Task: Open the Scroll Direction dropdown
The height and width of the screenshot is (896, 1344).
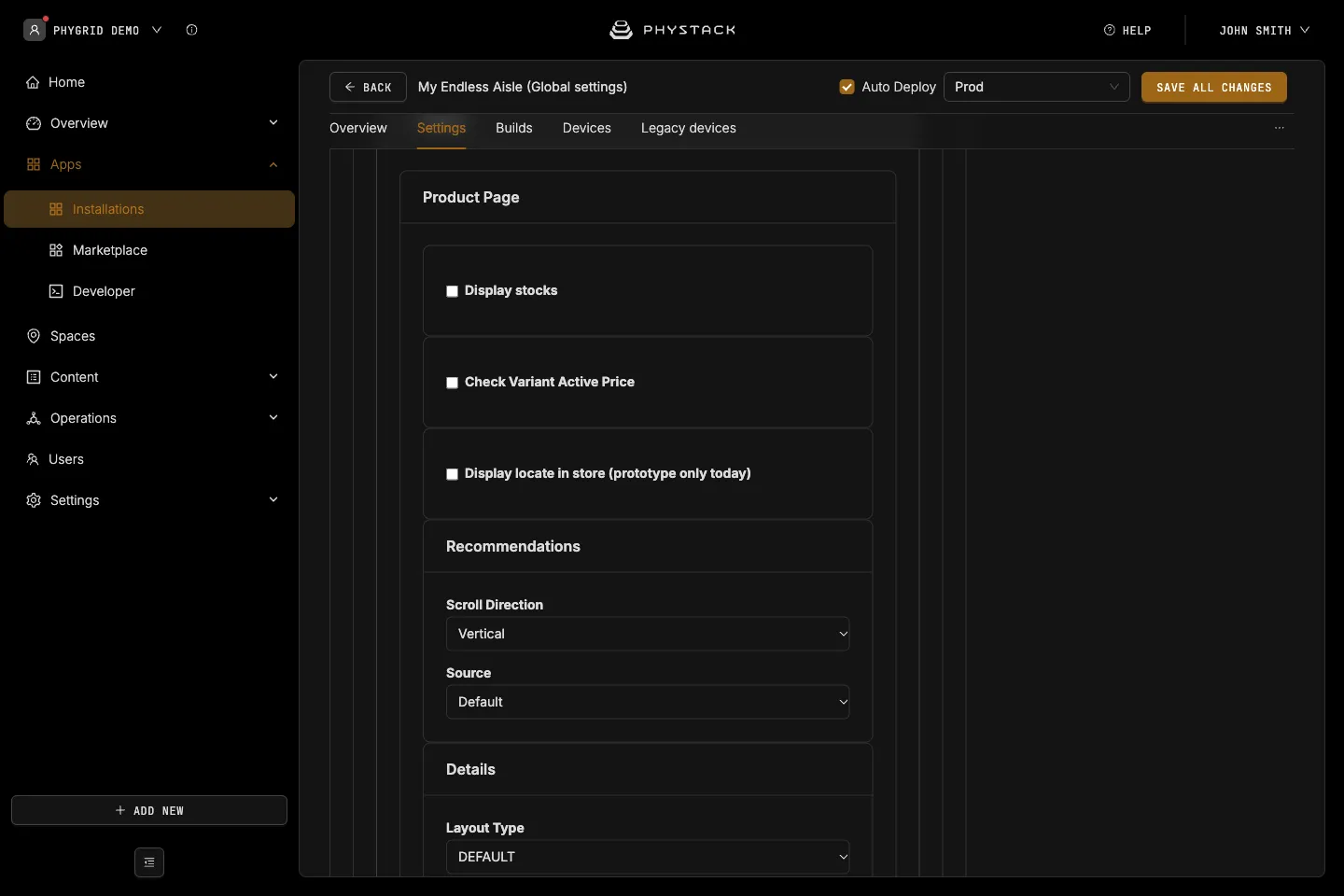Action: [648, 634]
